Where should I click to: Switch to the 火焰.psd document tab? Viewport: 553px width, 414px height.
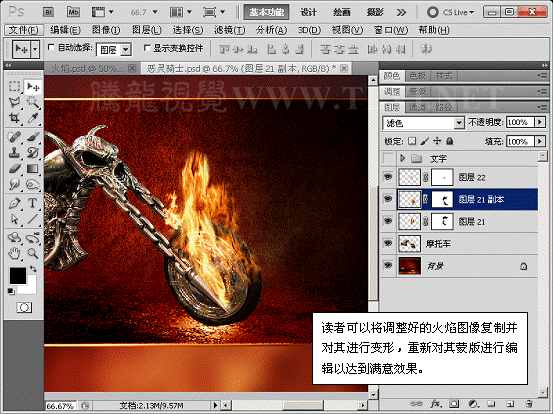click(x=91, y=68)
